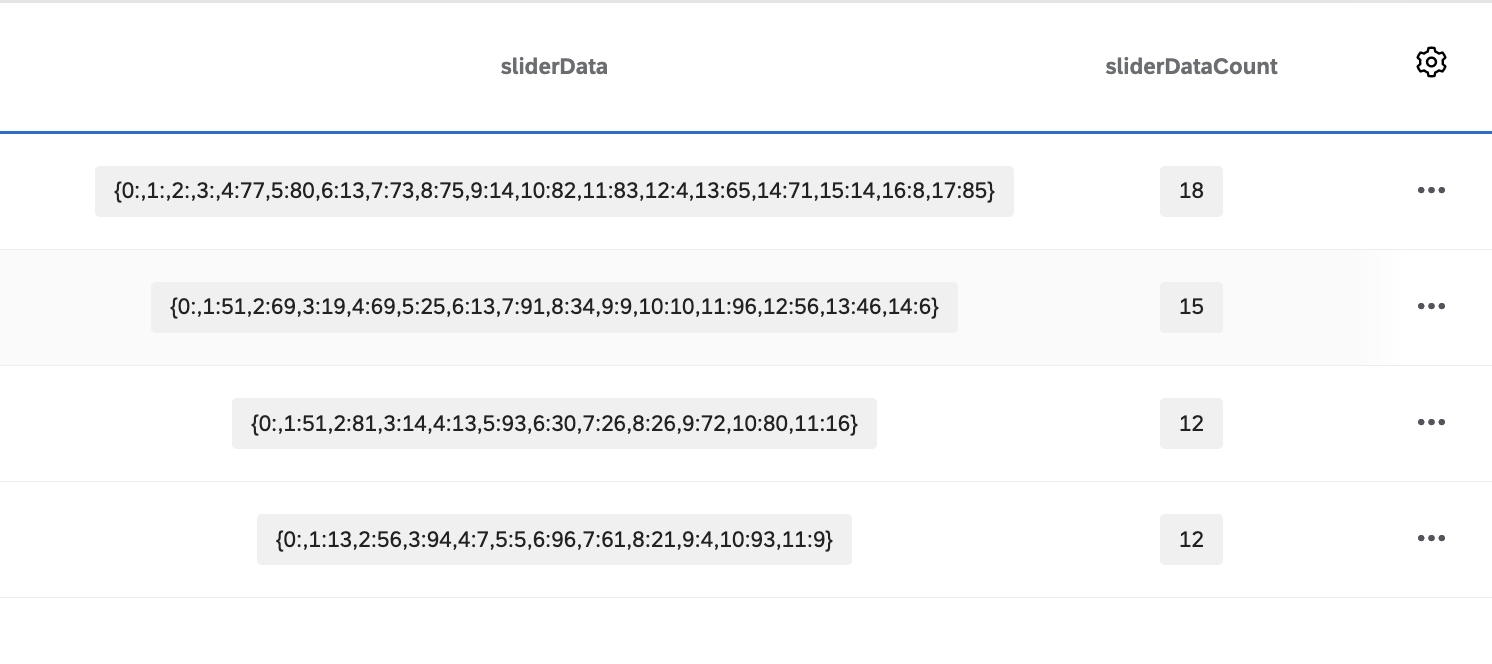Viewport: 1492px width, 664px height.
Task: Click the count badge showing 18
Action: (1191, 191)
